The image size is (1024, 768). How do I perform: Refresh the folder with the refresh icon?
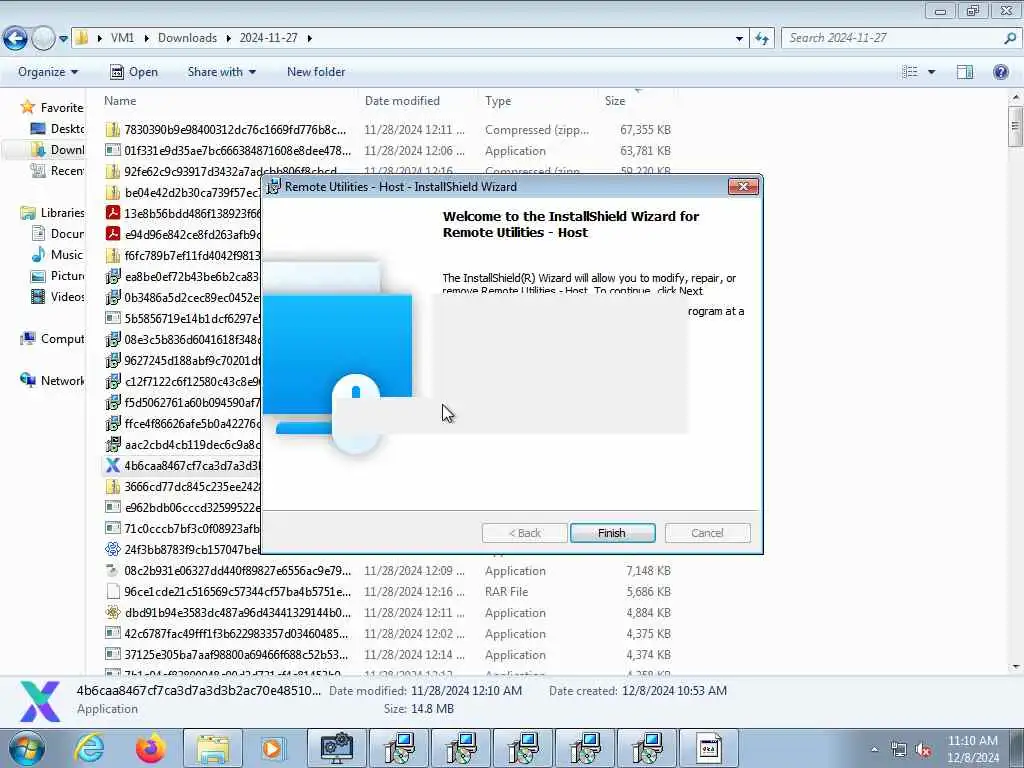pos(762,39)
